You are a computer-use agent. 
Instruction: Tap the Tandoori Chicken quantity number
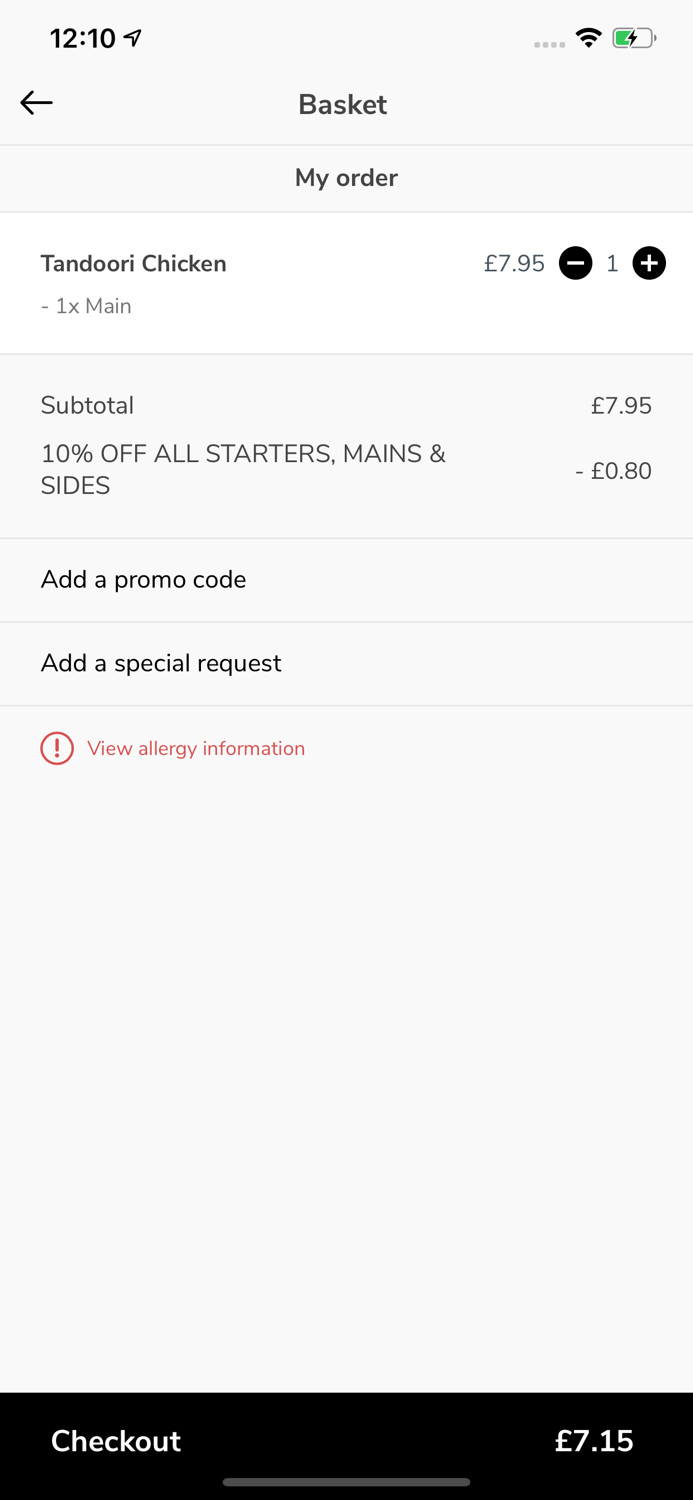pos(612,264)
